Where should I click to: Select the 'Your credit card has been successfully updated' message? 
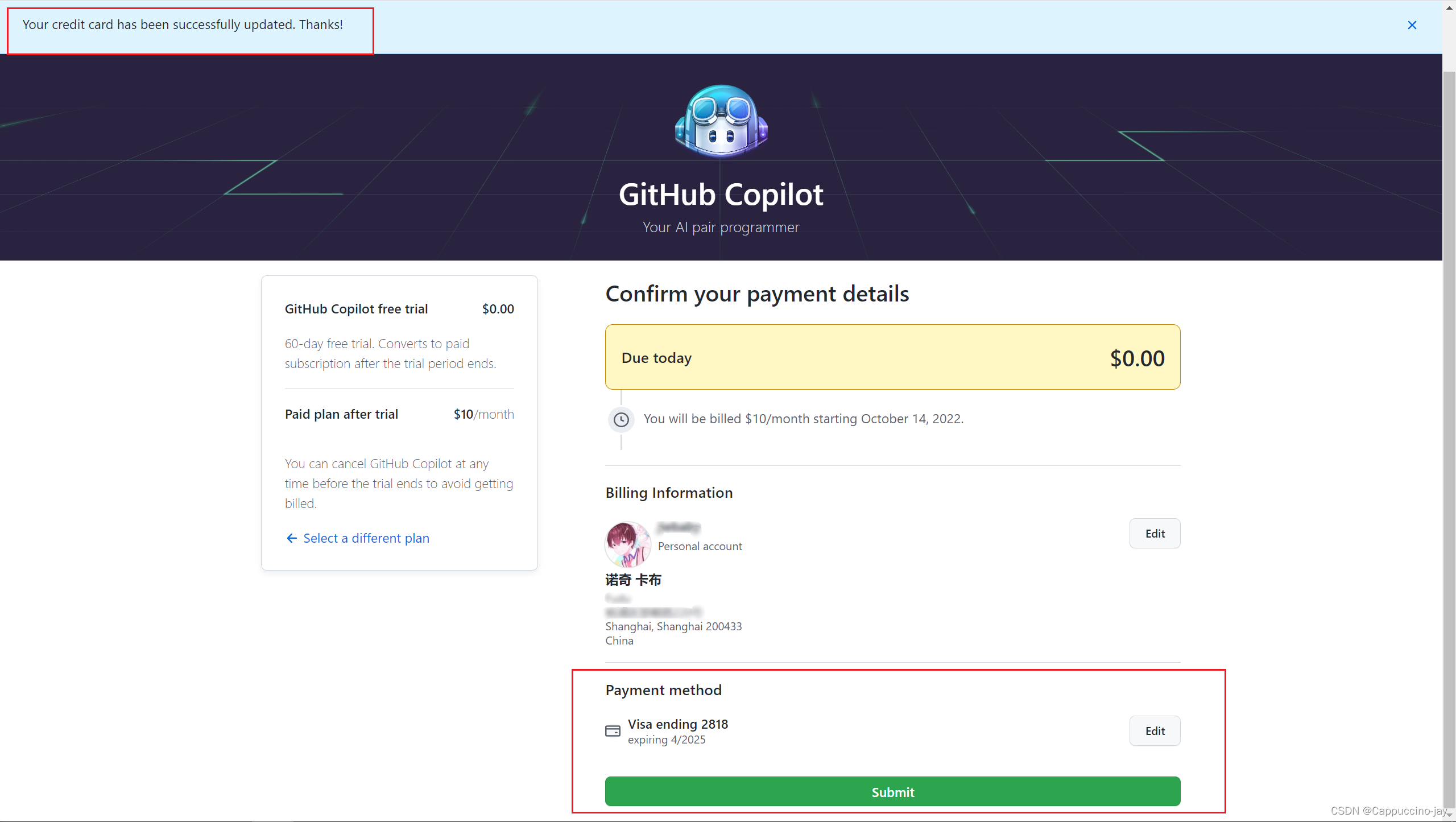(x=183, y=24)
